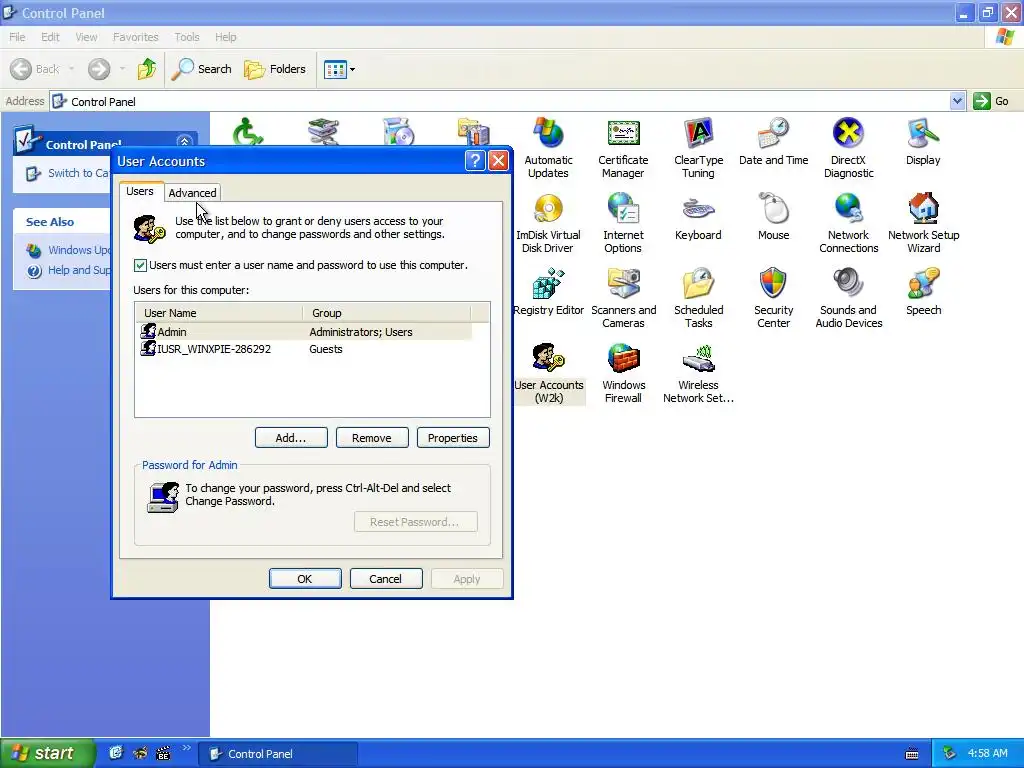Viewport: 1024px width, 768px height.
Task: Click the Up folder toolbar icon
Action: point(147,69)
